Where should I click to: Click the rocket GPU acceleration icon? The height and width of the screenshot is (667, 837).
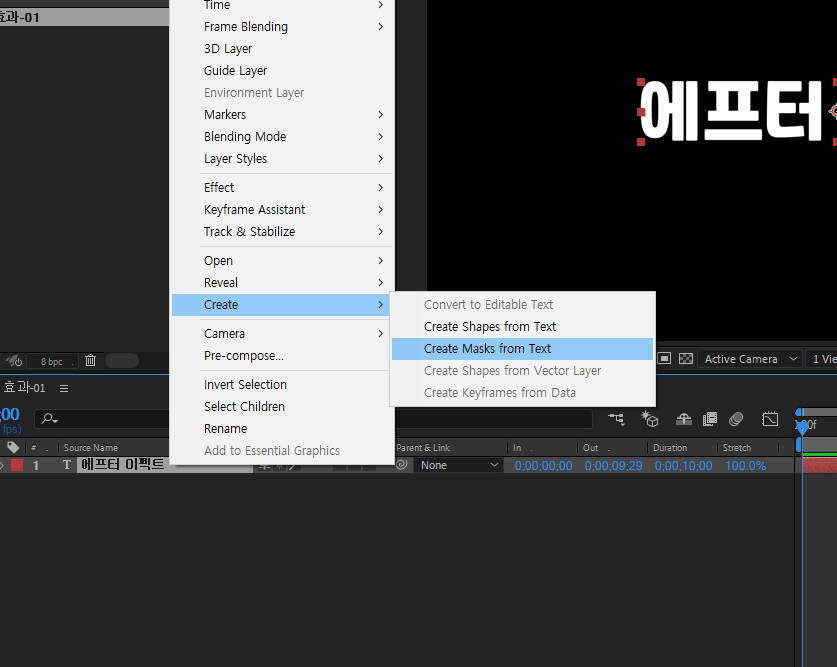(x=14, y=361)
